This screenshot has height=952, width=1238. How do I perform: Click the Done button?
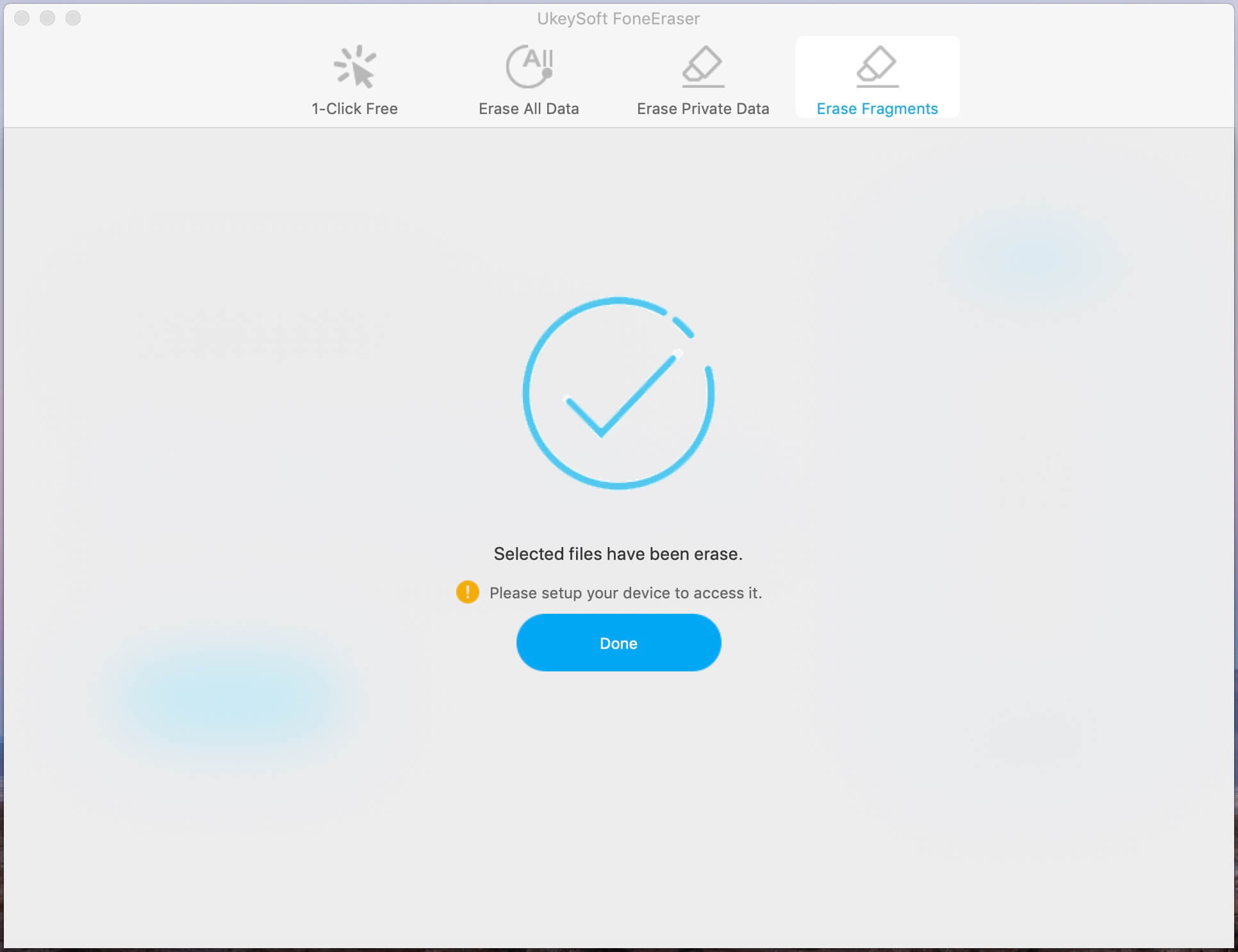[618, 642]
